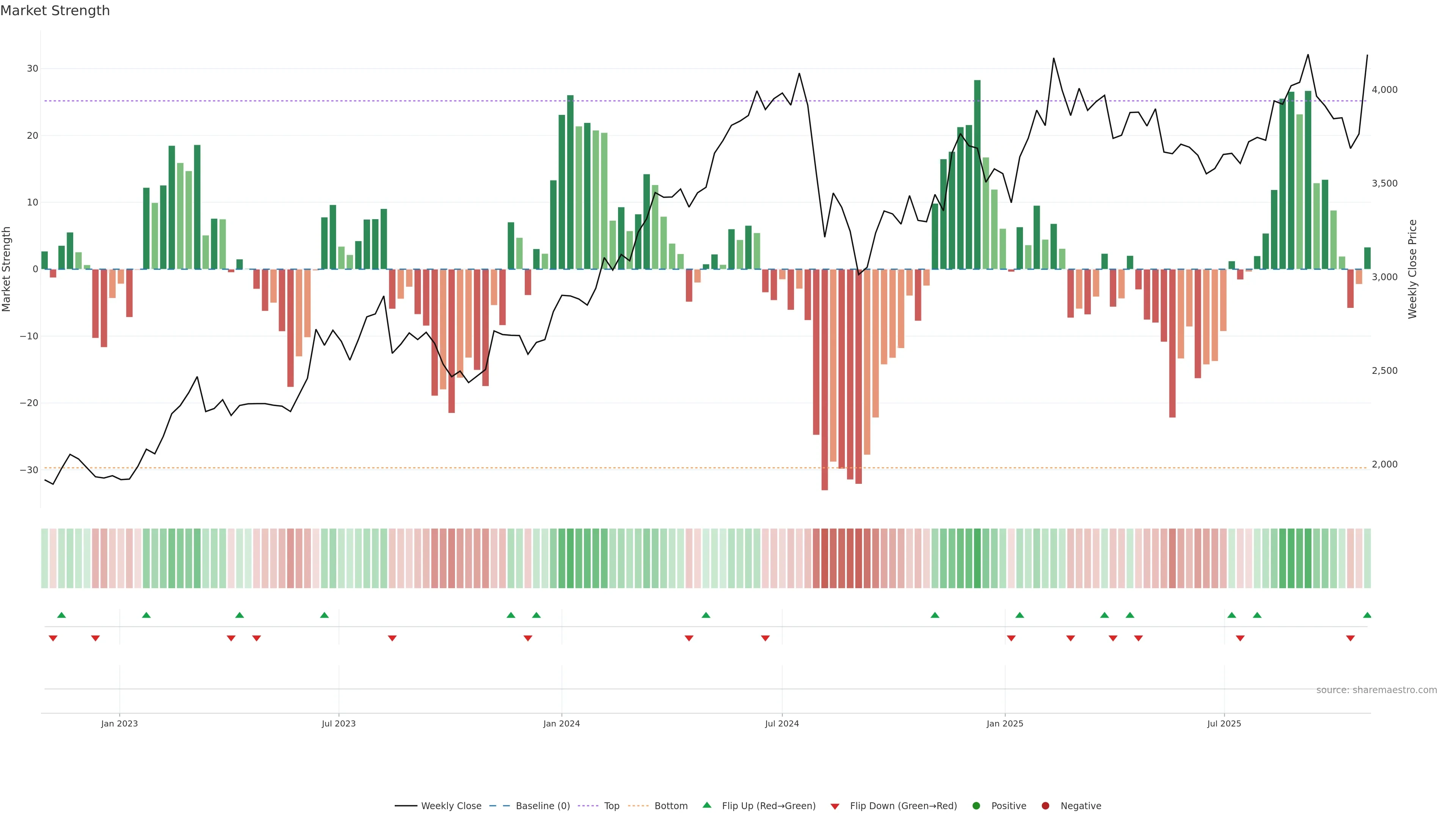Click the green Flip Up legend triangle
Viewport: 1456px width, 819px height.
(706, 805)
